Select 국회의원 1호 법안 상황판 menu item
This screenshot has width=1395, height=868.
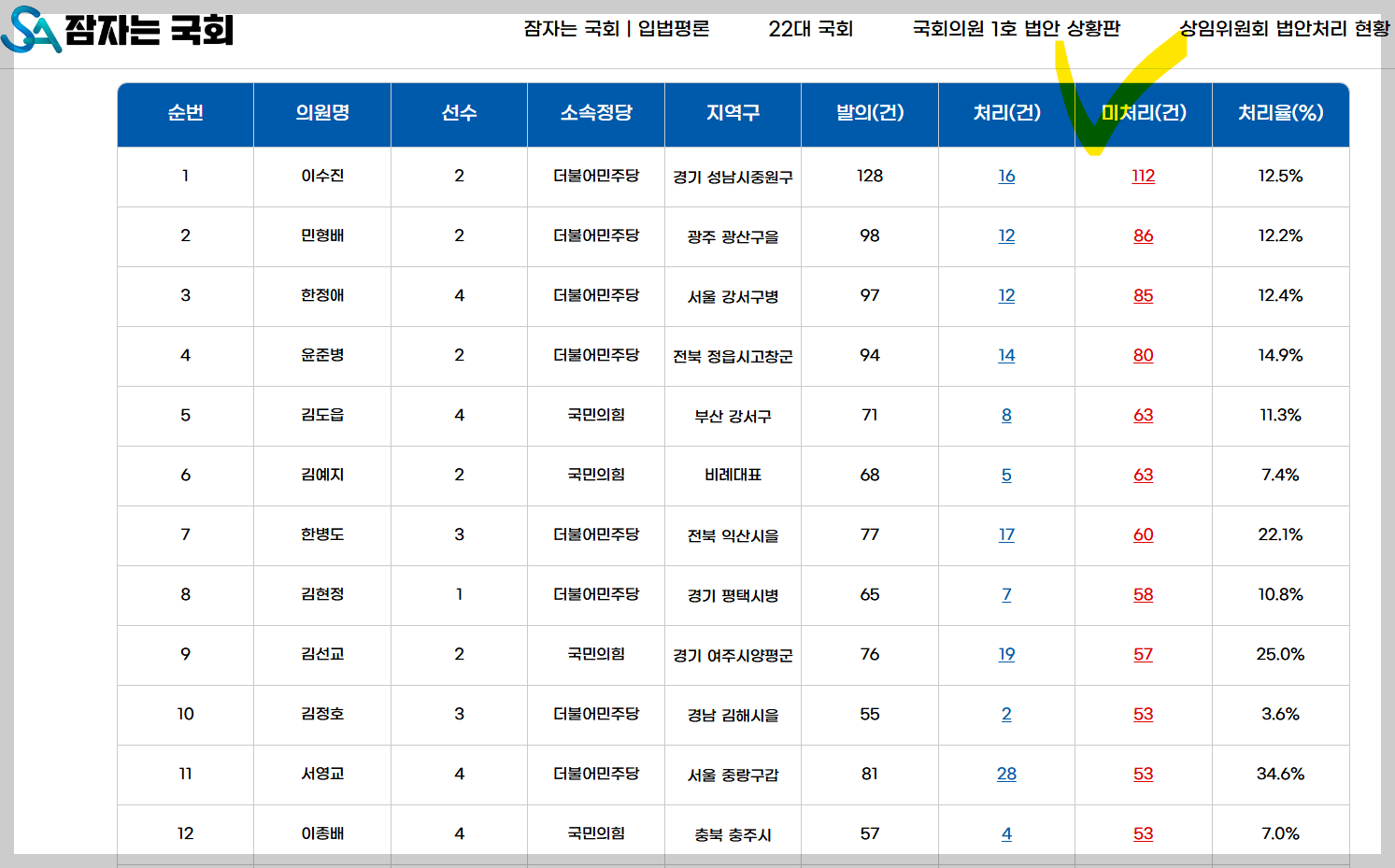point(1017,29)
